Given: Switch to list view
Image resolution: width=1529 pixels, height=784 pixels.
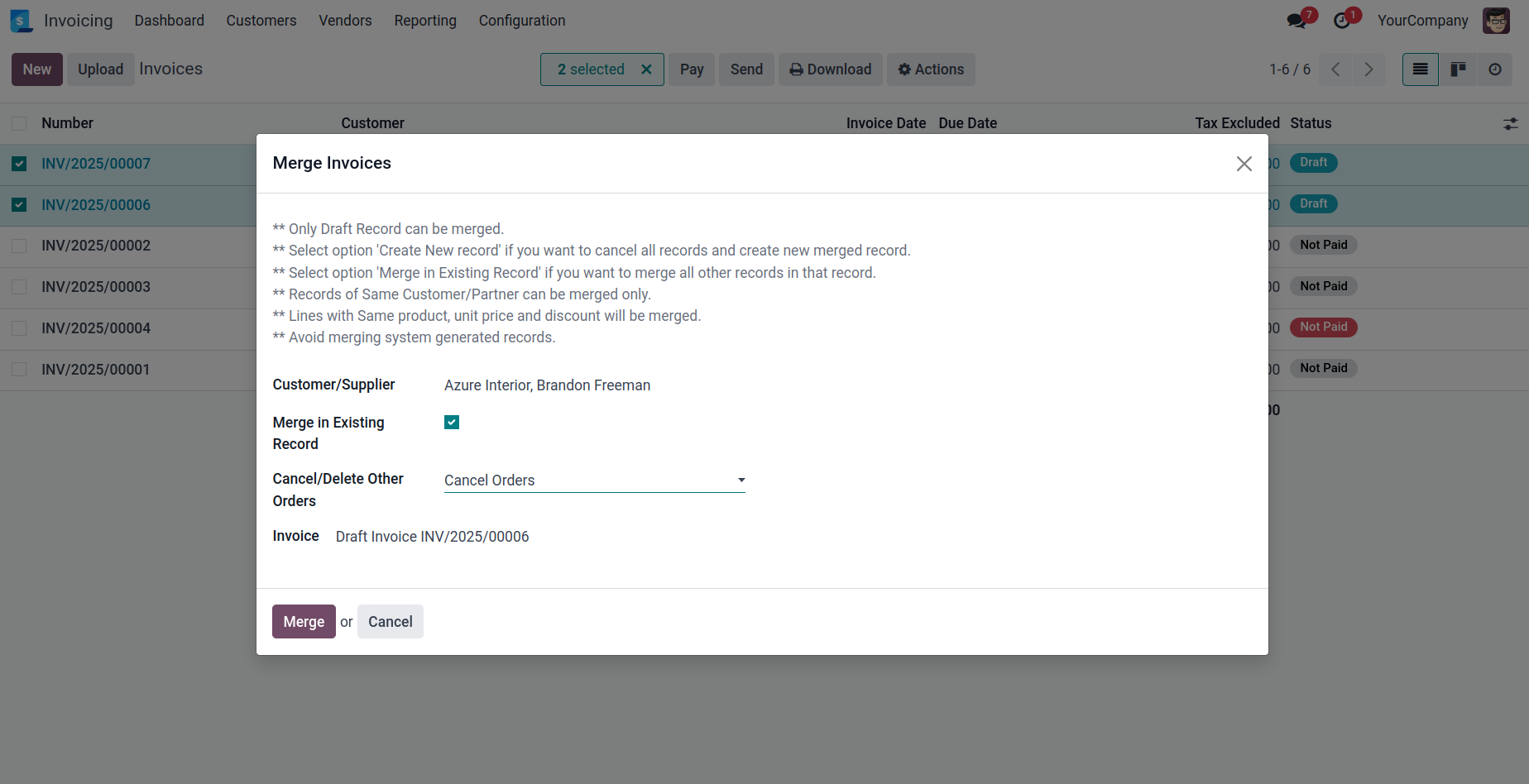Looking at the screenshot, I should click(x=1420, y=69).
